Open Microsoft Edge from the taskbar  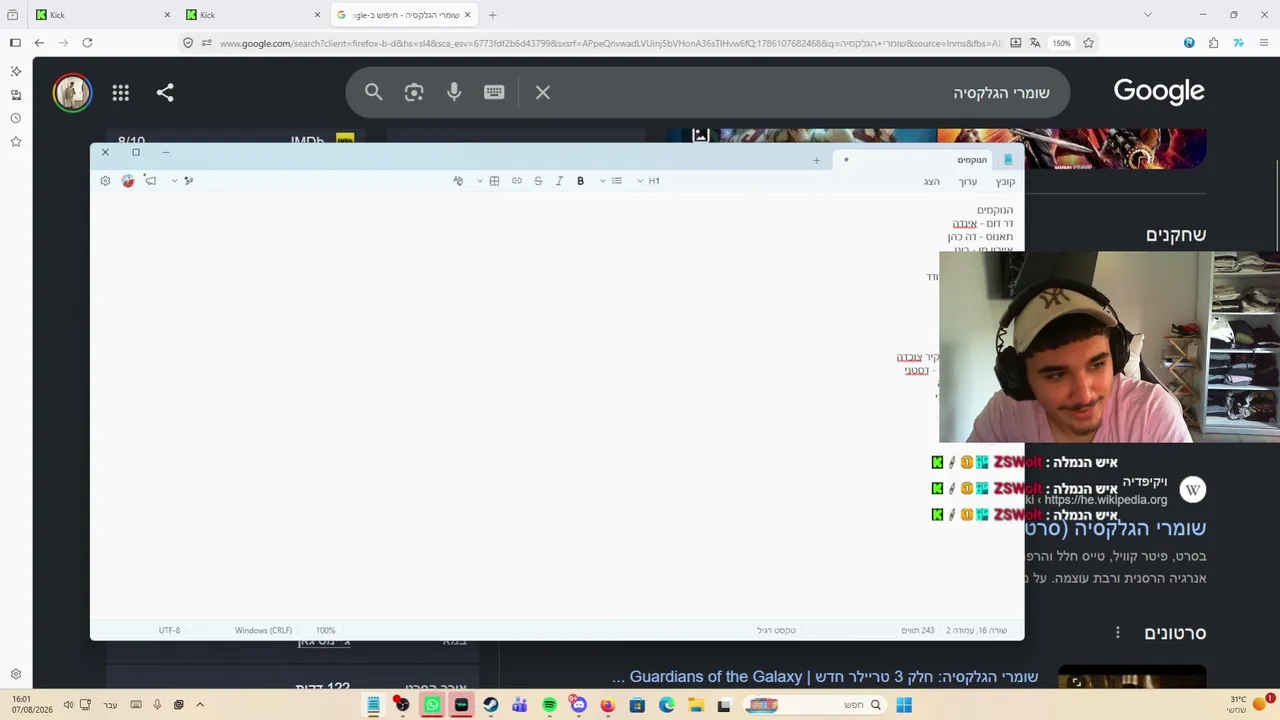click(x=667, y=705)
